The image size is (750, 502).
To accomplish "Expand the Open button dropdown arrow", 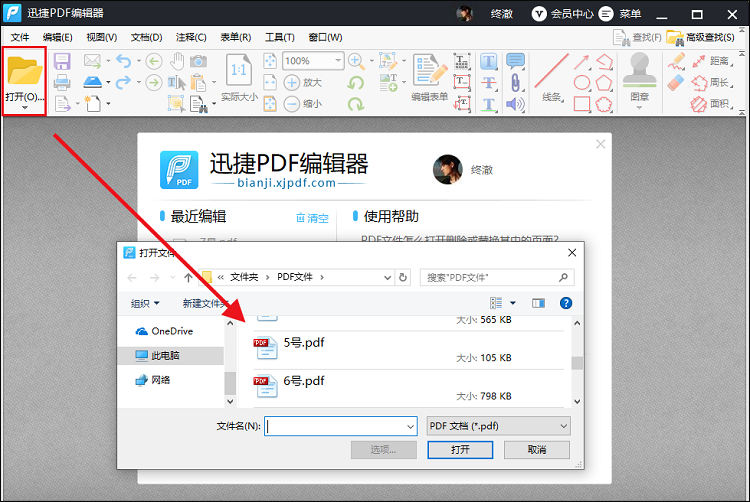I will (x=25, y=108).
